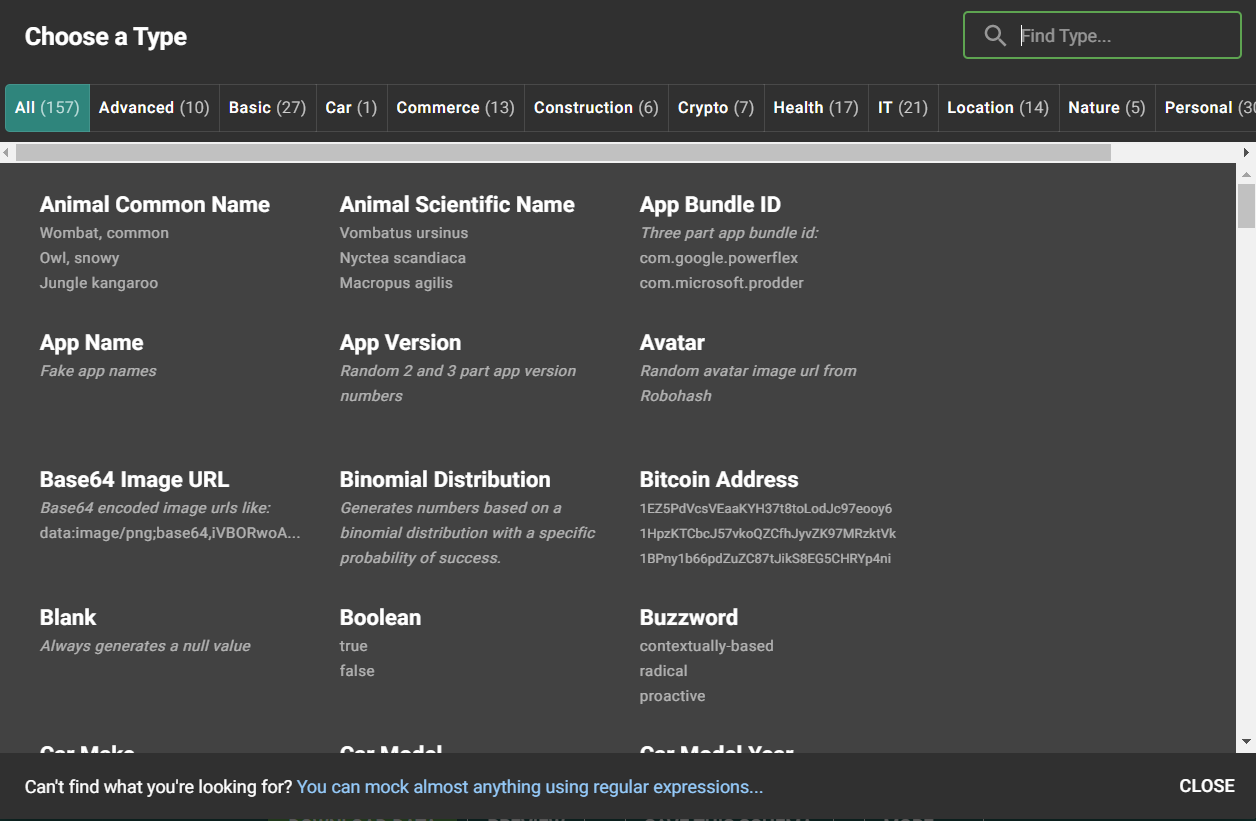Choose the Animal Common Name type
Screen dimensions: 1256x821
pyautogui.click(x=155, y=205)
